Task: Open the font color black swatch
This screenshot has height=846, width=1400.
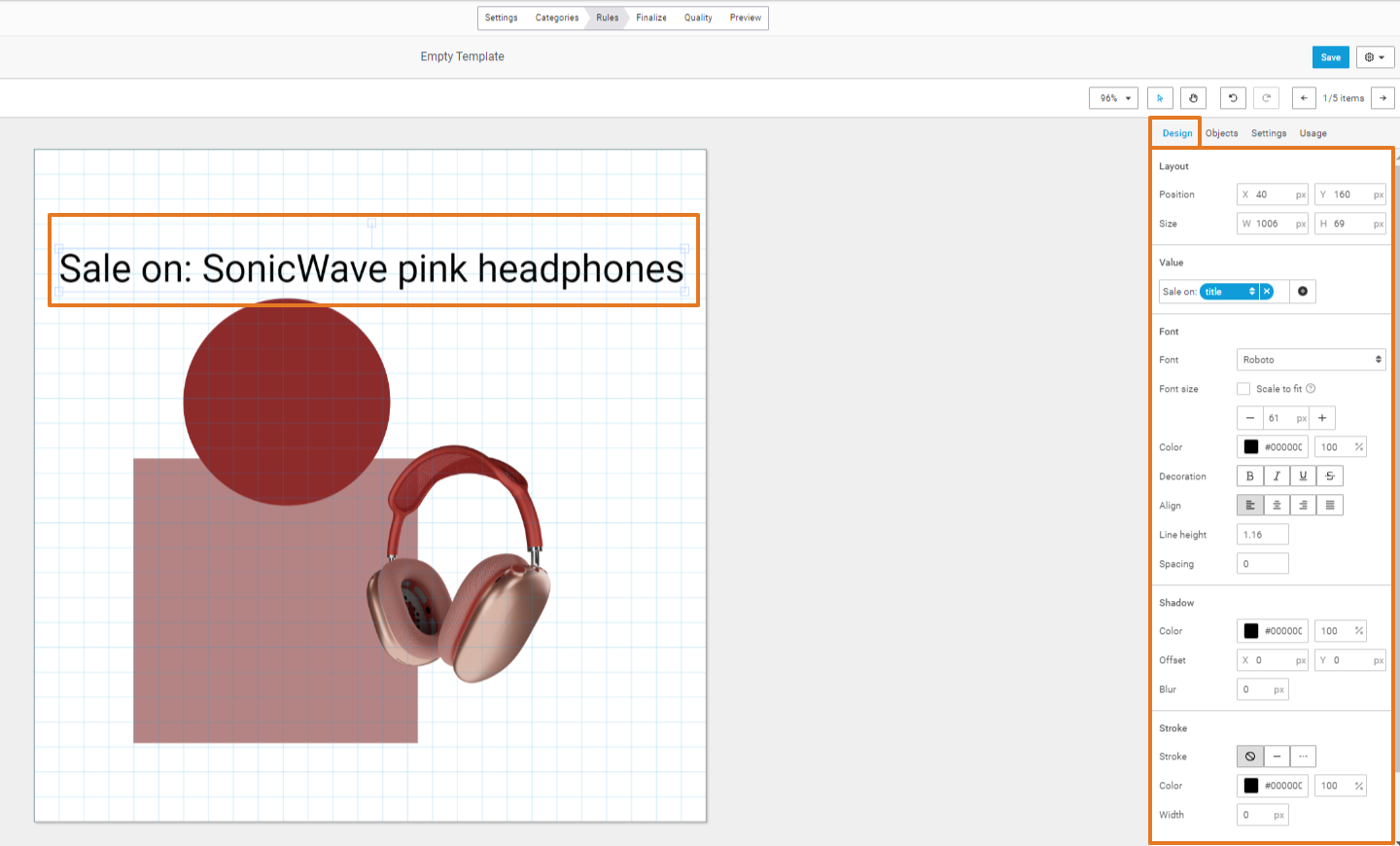Action: tap(1251, 447)
